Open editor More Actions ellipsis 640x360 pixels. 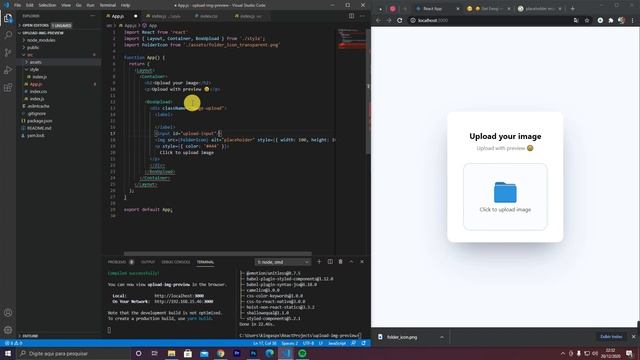coord(362,16)
